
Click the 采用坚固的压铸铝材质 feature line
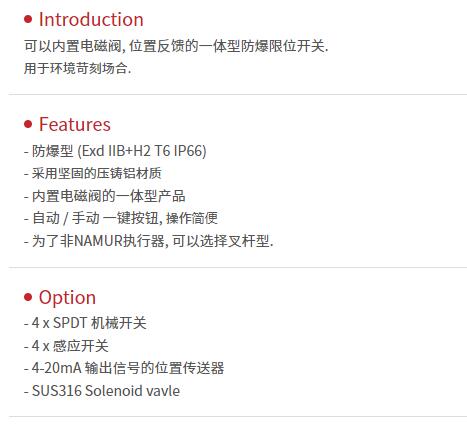pyautogui.click(x=93, y=173)
